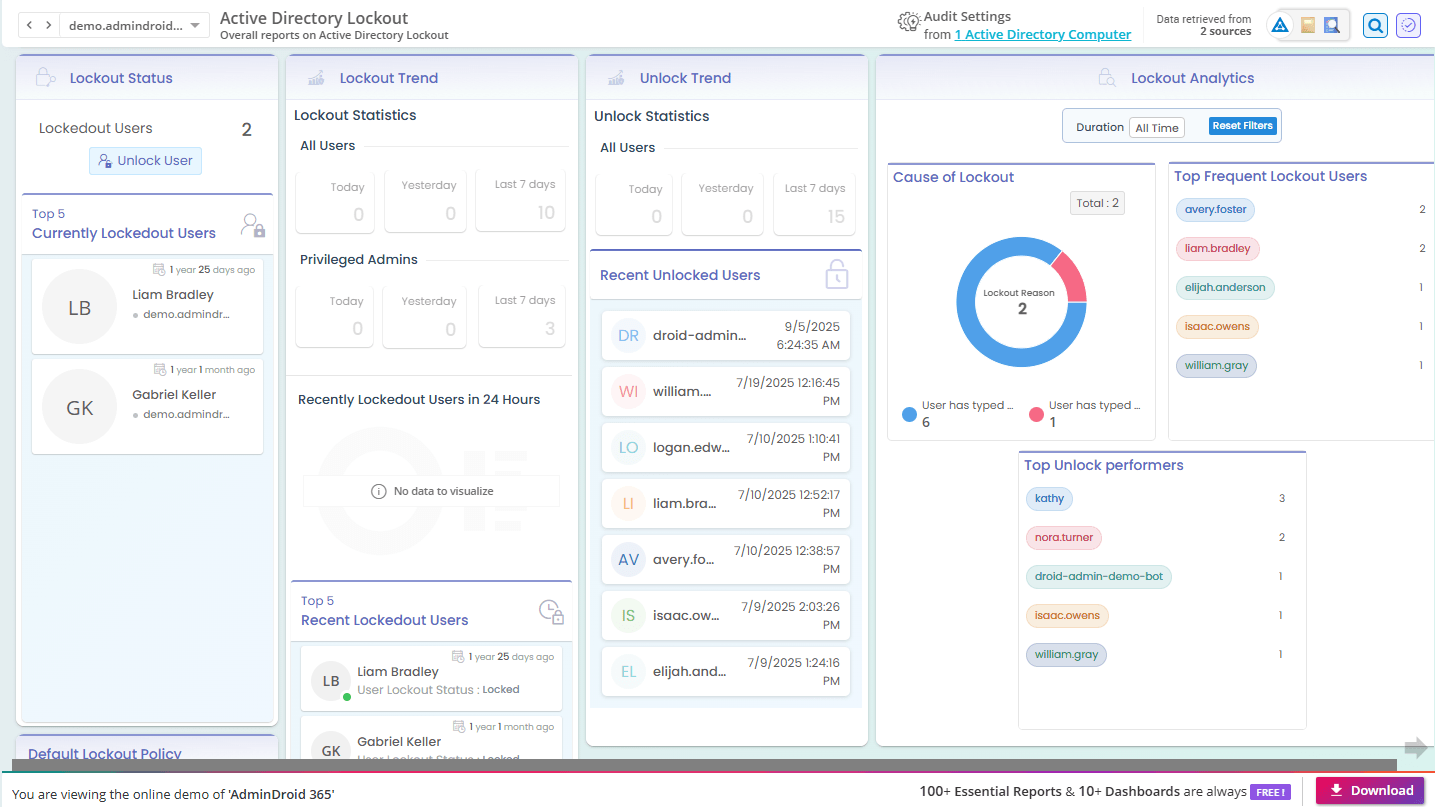Open droid-admin recent unlocked user row

click(726, 336)
